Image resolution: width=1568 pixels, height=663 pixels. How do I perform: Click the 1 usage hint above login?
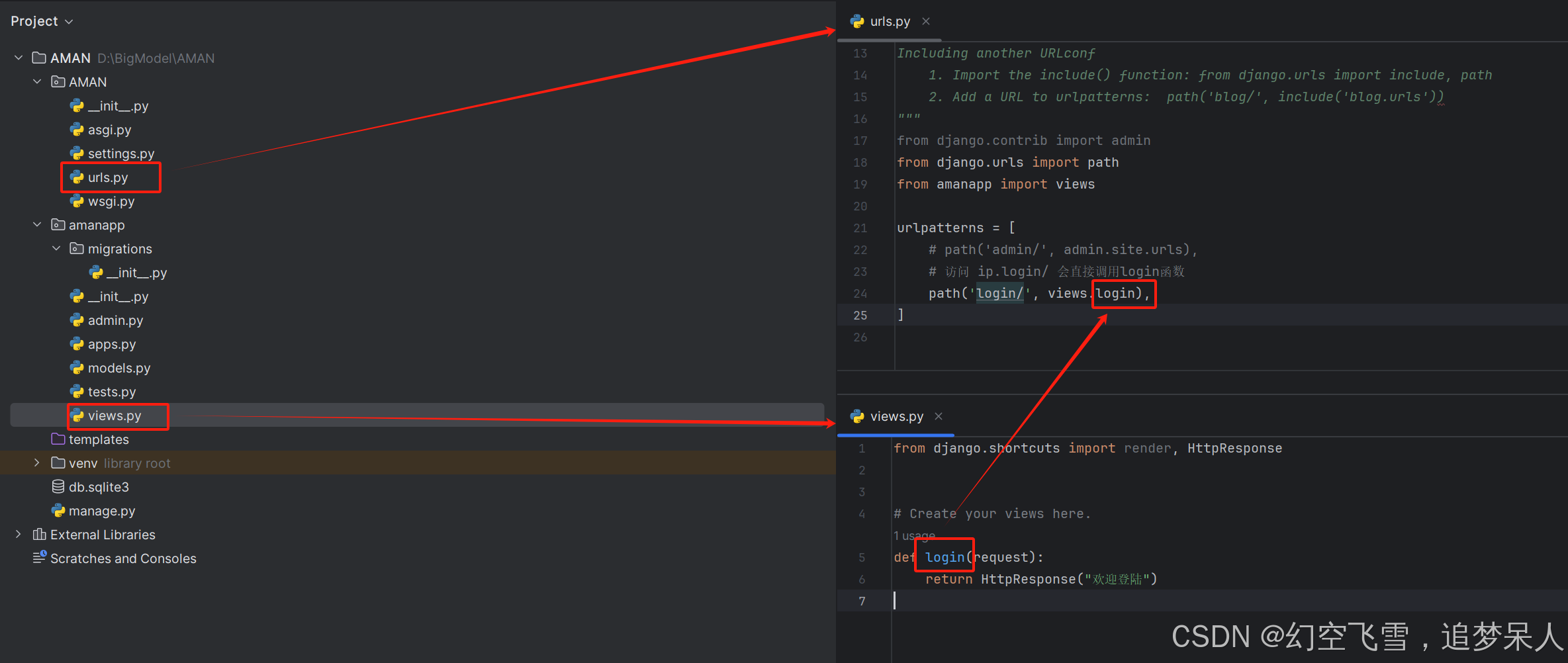coord(913,535)
